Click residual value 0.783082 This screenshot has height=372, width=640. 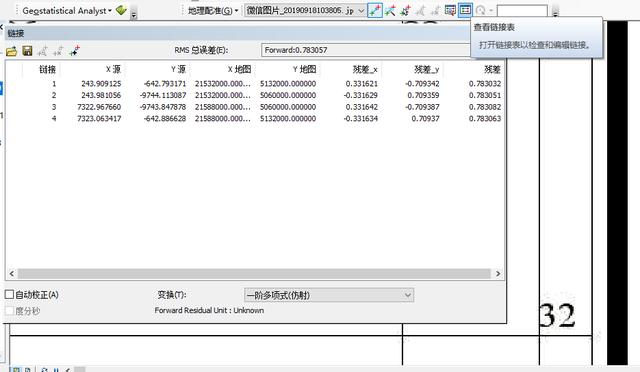(485, 107)
